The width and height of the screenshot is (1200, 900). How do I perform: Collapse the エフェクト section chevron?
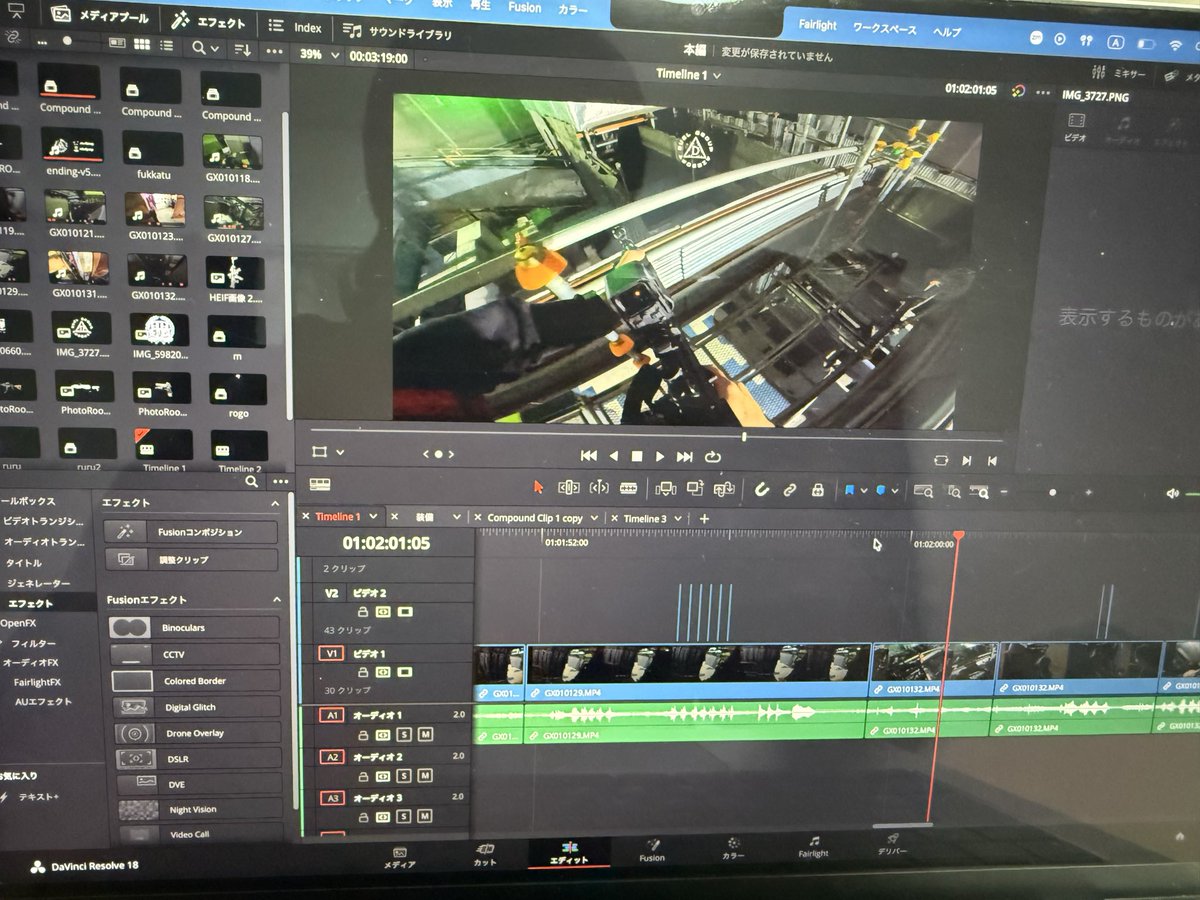tap(276, 504)
